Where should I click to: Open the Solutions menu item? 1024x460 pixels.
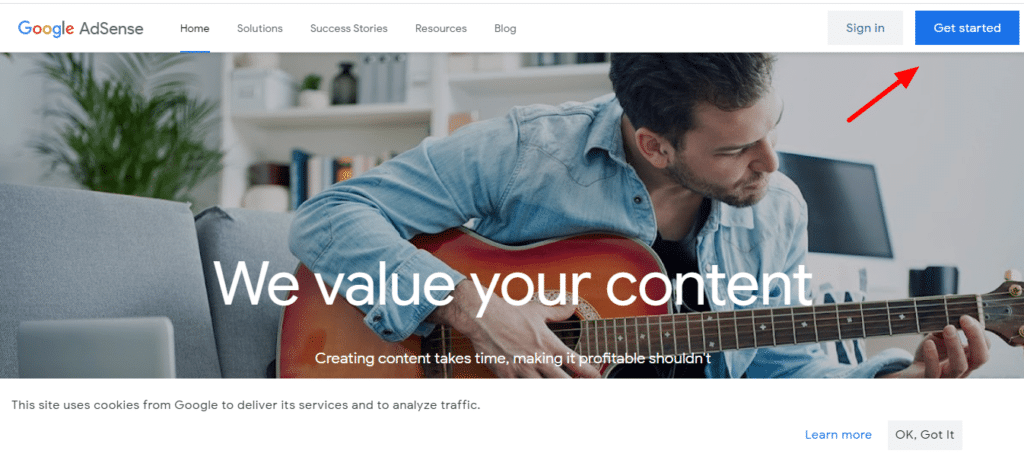tap(260, 28)
